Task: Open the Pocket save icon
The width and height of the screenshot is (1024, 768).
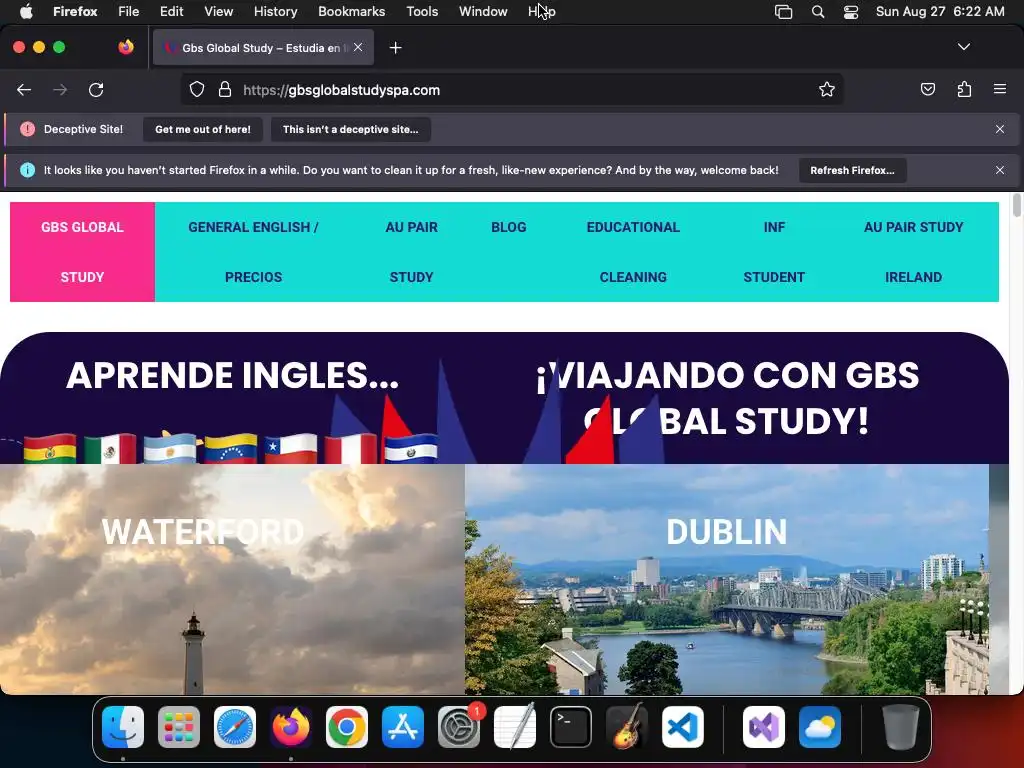Action: pos(927,89)
